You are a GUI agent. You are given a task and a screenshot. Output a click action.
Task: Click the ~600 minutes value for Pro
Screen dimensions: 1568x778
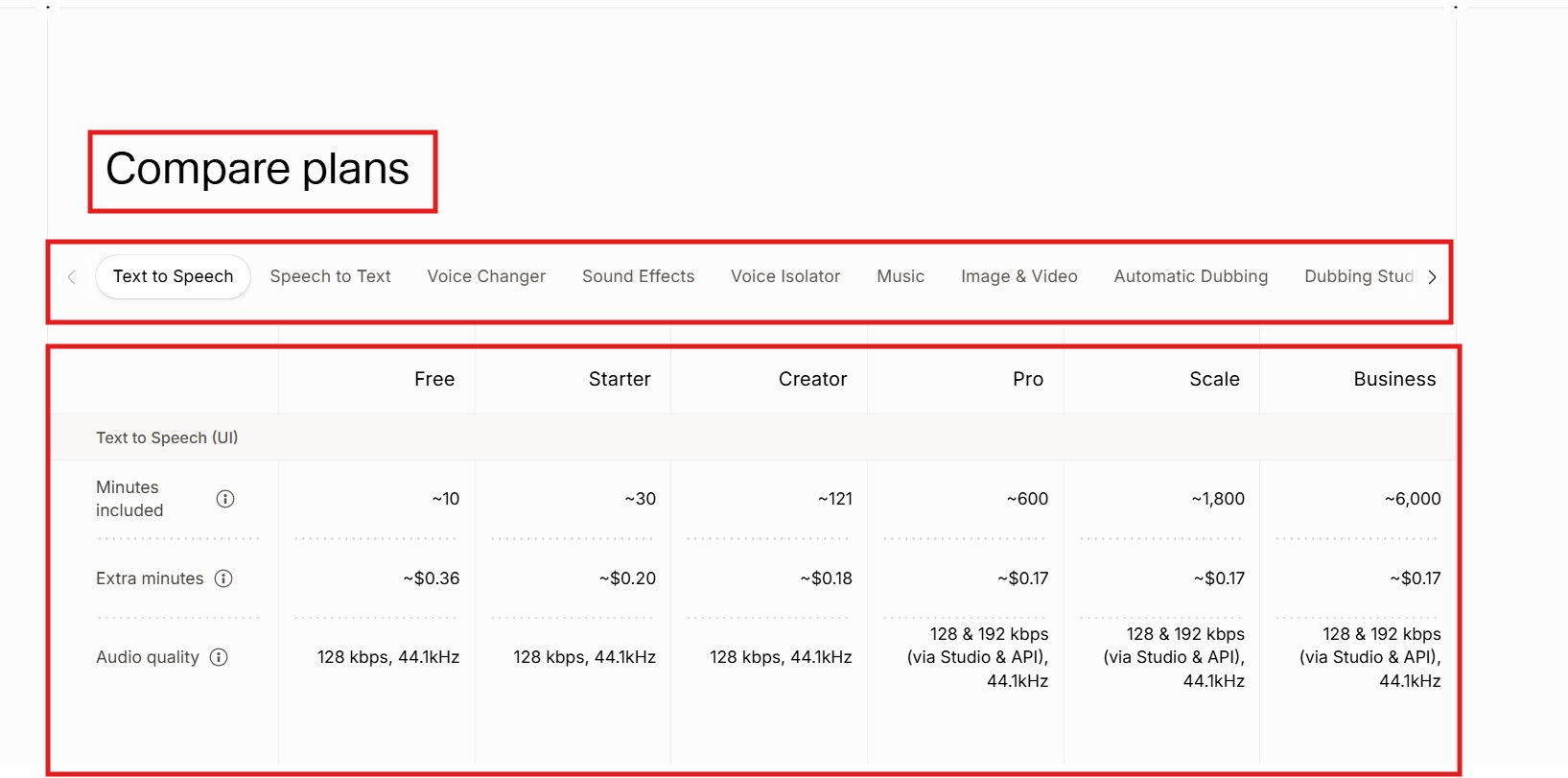click(1028, 499)
